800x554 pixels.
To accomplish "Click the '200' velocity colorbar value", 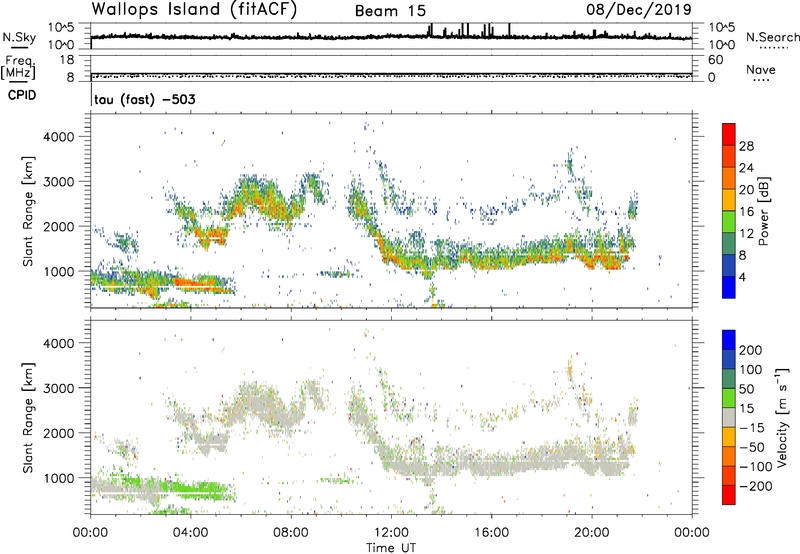I will (x=751, y=350).
